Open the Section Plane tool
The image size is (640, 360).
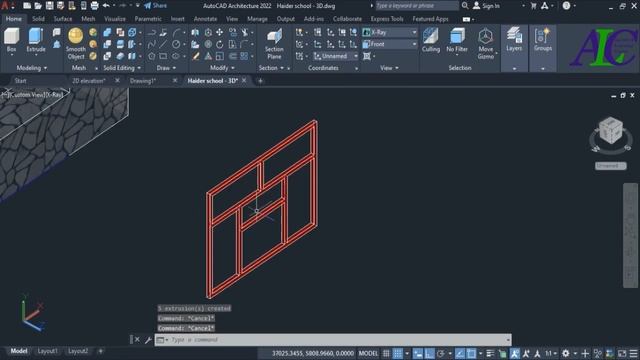click(x=274, y=44)
